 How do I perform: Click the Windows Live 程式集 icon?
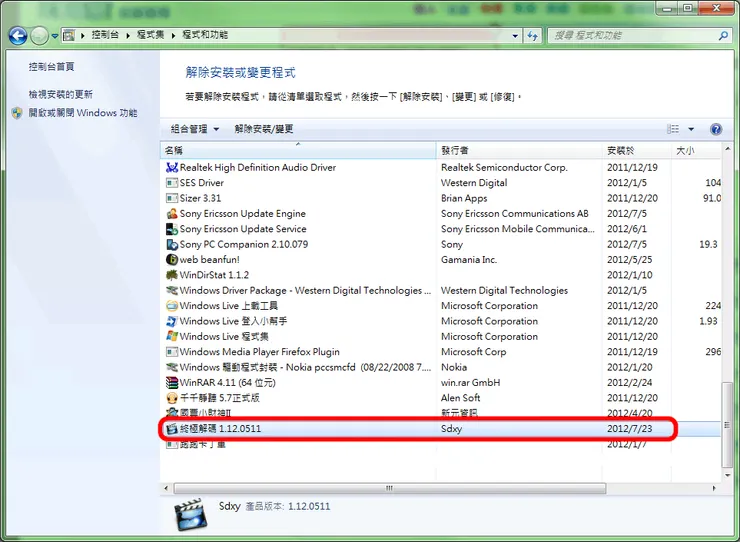(x=172, y=336)
